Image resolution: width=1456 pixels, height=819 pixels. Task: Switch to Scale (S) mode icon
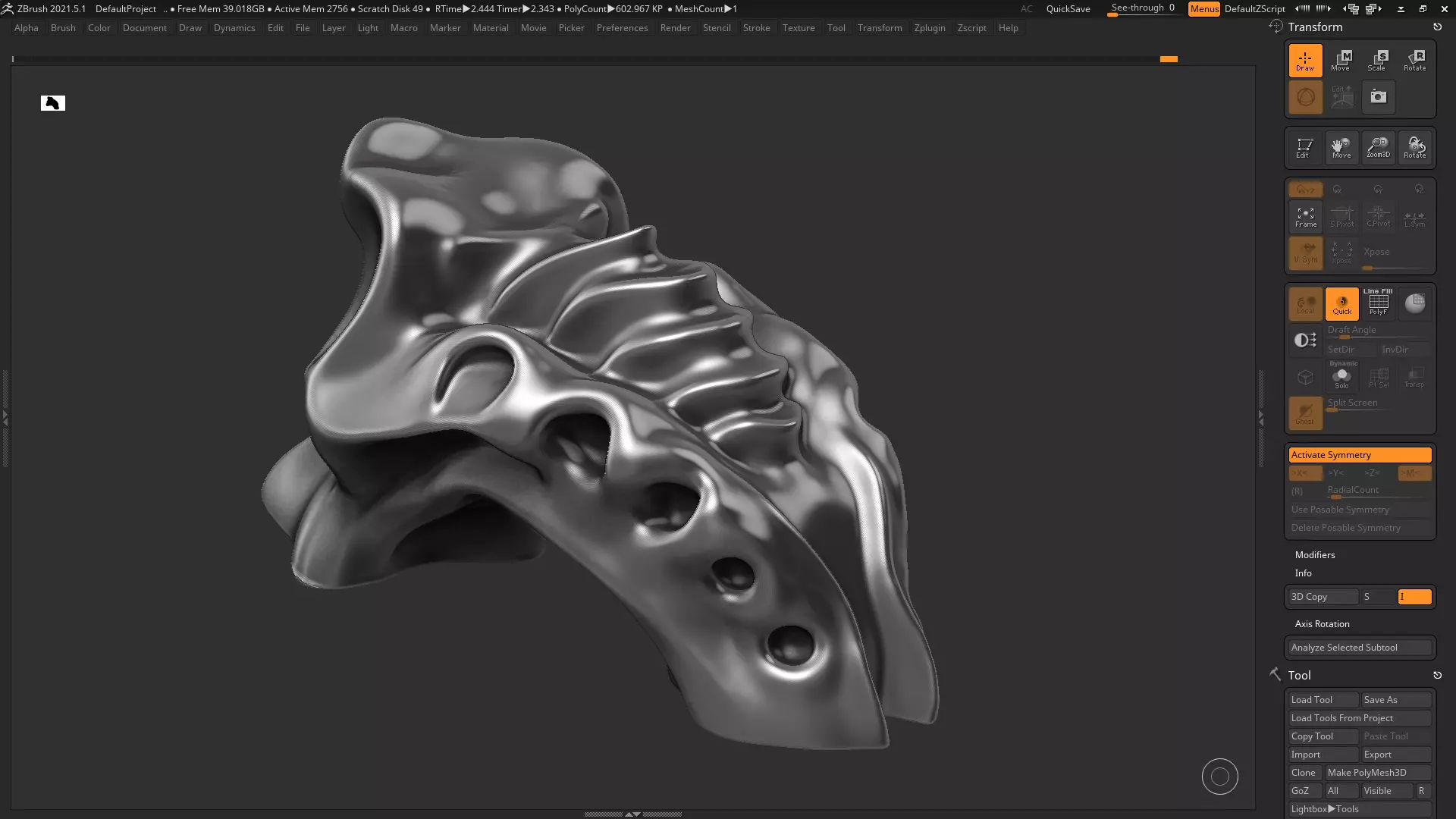point(1378,61)
